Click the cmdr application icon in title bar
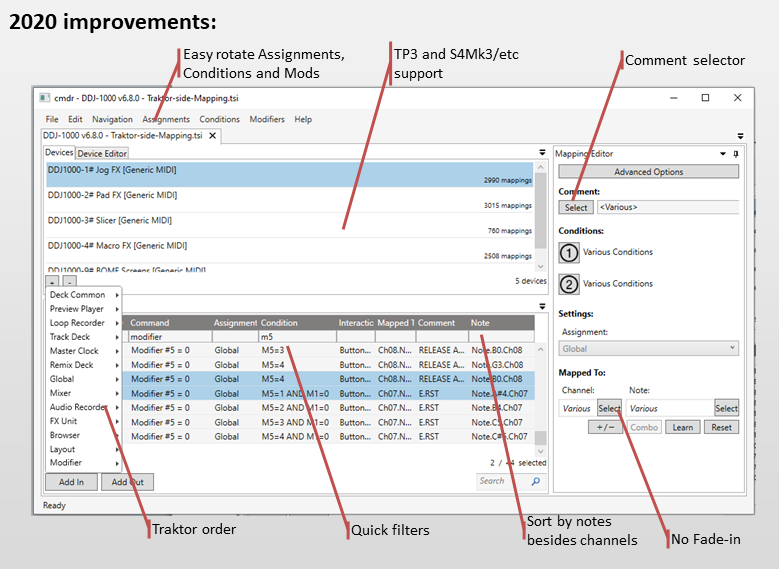Image resolution: width=779 pixels, height=569 pixels. coord(45,98)
